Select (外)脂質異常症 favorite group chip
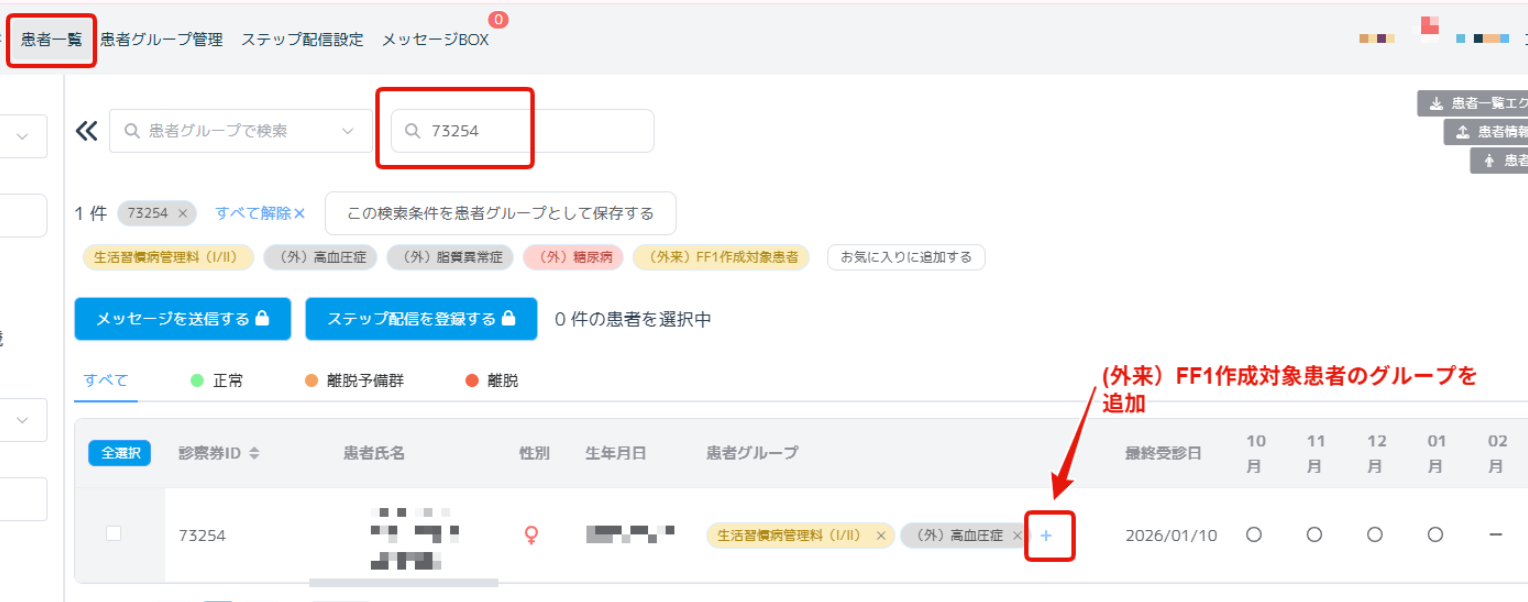The width and height of the screenshot is (1528, 602). tap(450, 257)
